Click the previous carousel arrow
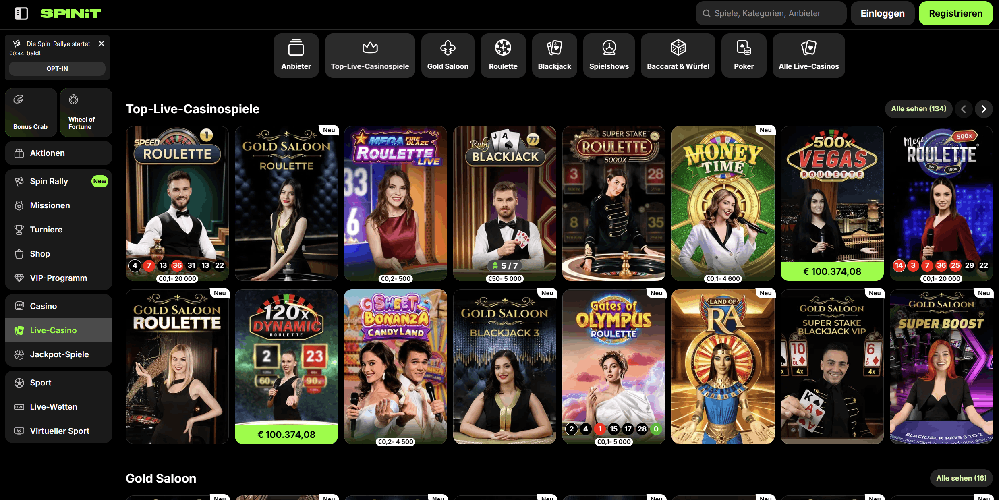This screenshot has width=1000, height=500. pos(964,109)
